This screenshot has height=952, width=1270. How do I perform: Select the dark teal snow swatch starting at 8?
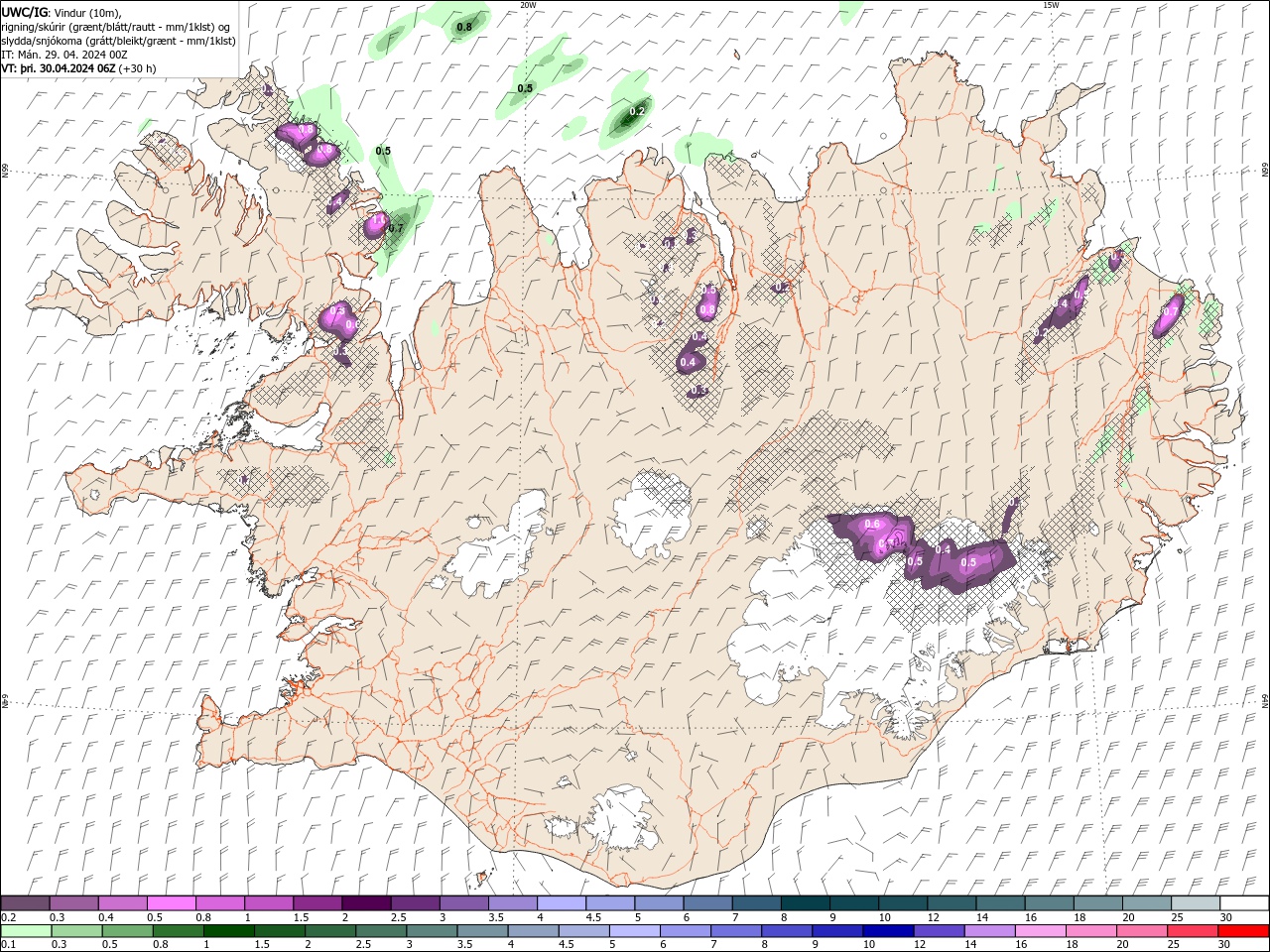(x=805, y=903)
